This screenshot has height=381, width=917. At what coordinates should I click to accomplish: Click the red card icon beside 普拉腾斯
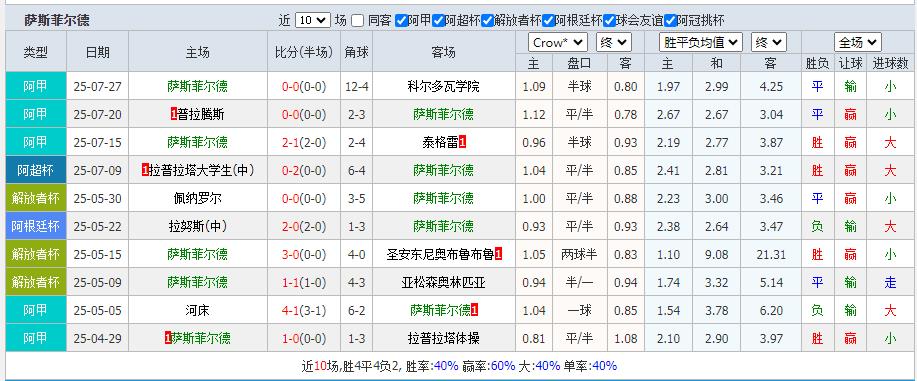173,115
